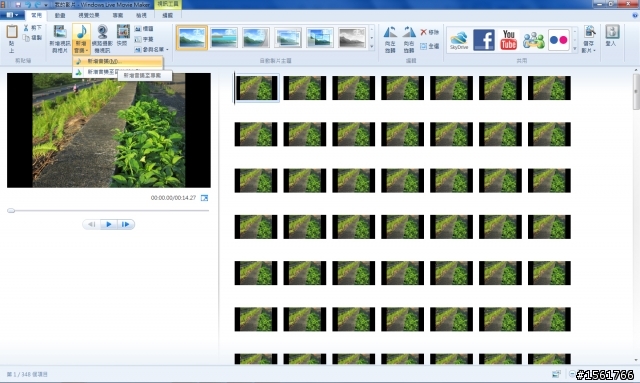Screen dimensions: 640x383
Task: Rotate the clip left (向左旋轉)
Action: (390, 39)
